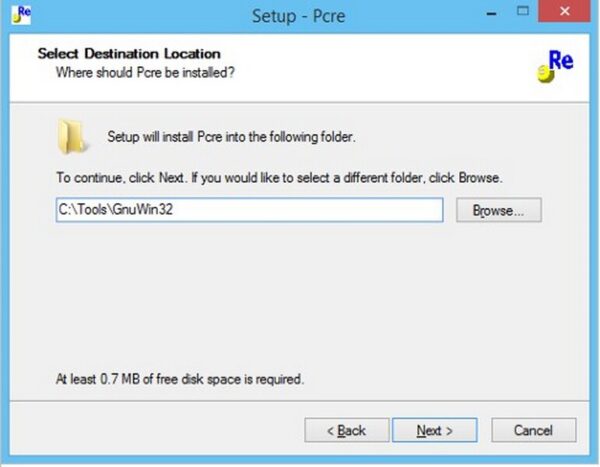Viewport: 600px width, 467px height.
Task: Click Browse to choose a different folder
Action: pos(499,210)
